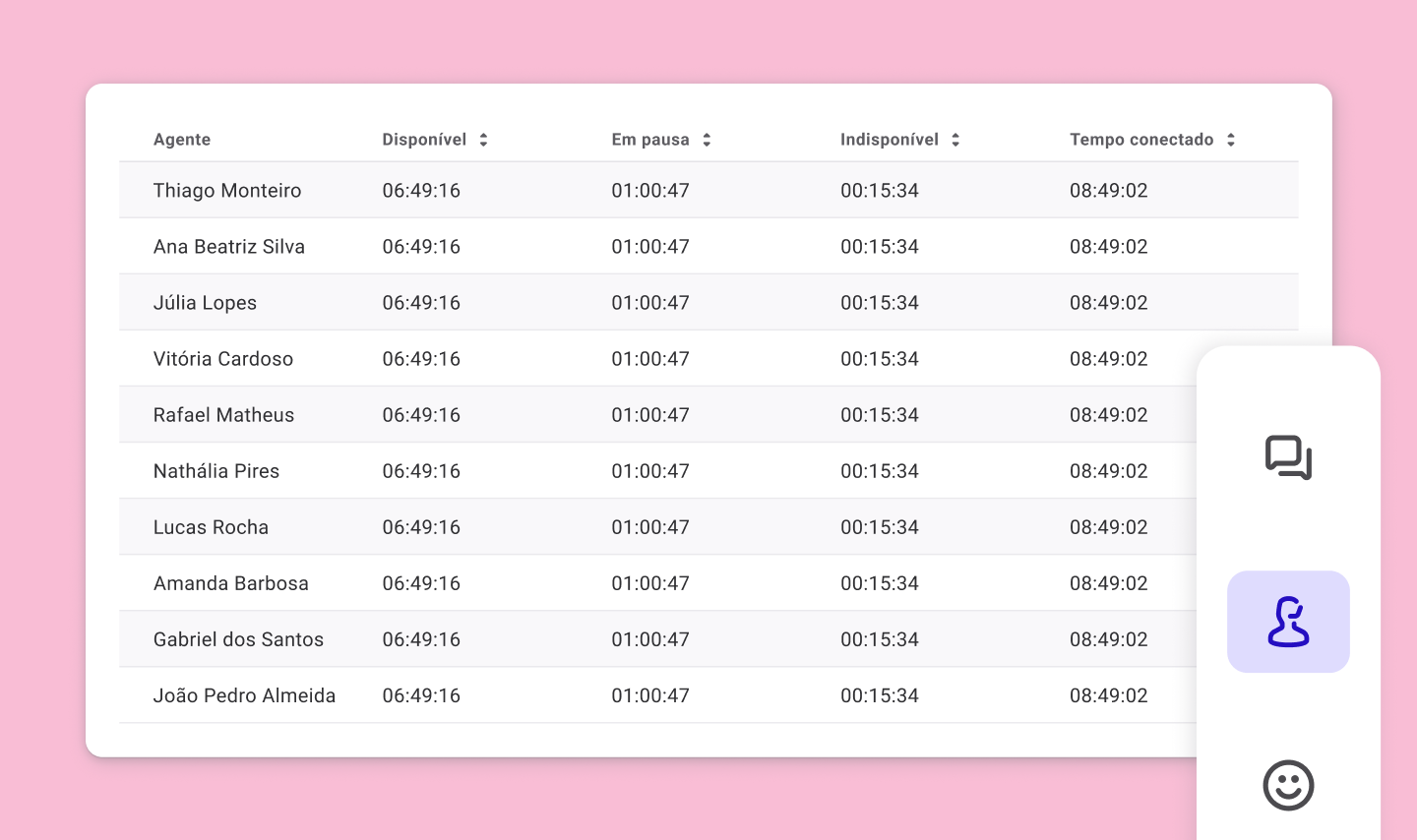Open the chat conversations icon

[1288, 457]
